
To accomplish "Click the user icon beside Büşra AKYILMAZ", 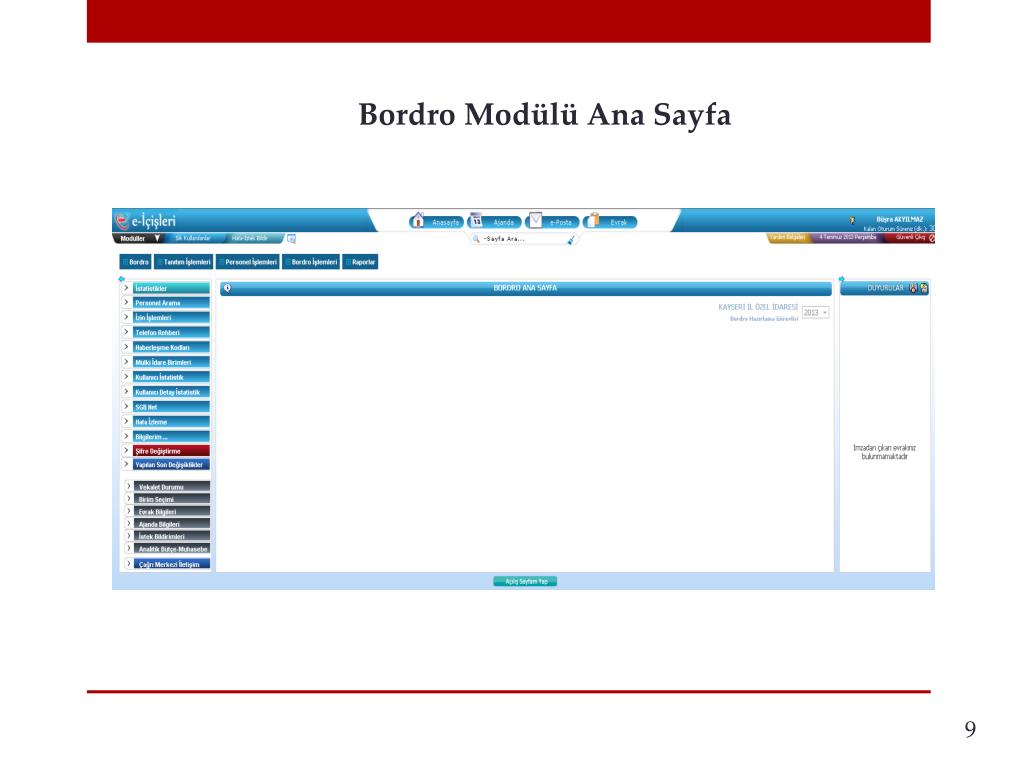I will [x=852, y=220].
